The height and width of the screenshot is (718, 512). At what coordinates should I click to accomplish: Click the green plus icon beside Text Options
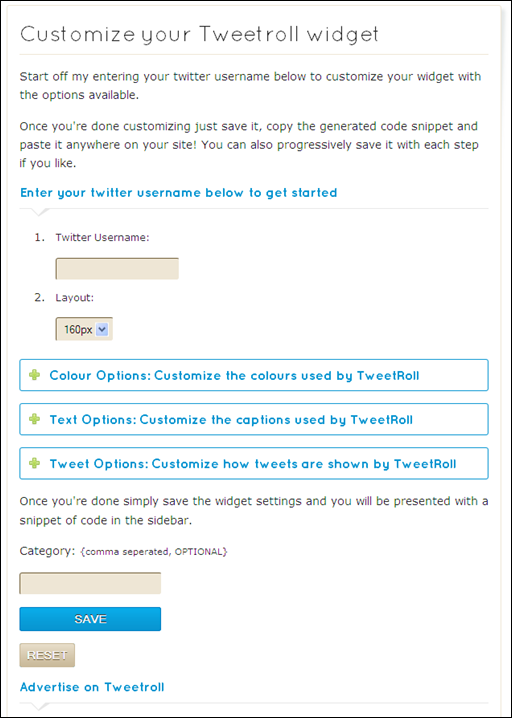coord(34,419)
